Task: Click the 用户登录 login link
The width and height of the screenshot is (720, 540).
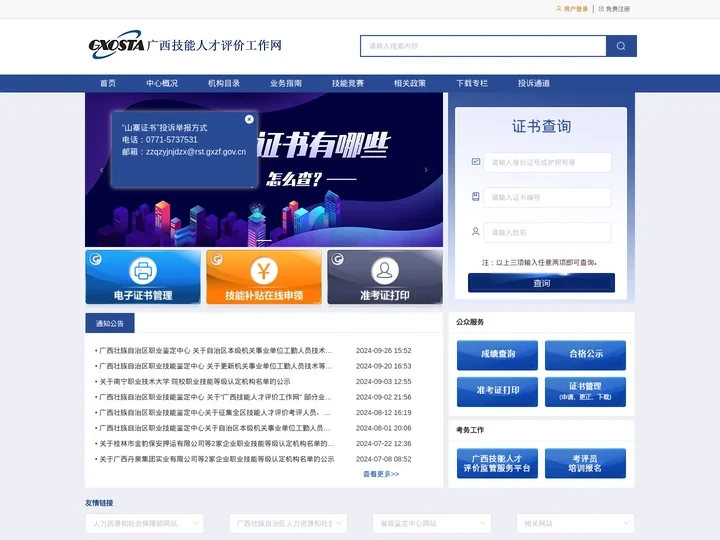Action: (575, 8)
